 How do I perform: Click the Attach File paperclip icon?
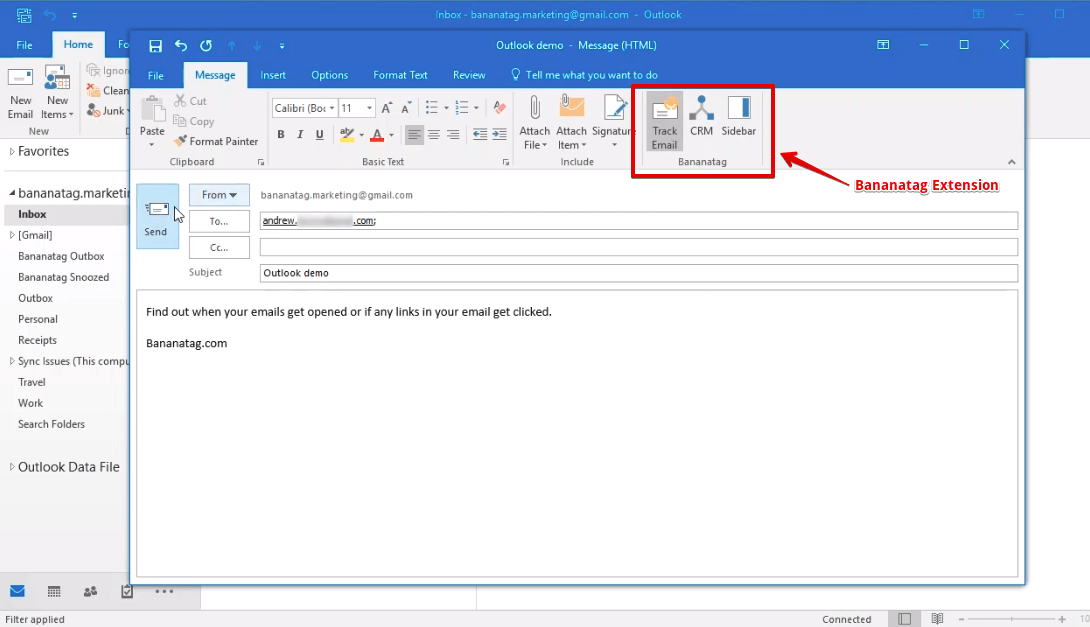pos(535,108)
